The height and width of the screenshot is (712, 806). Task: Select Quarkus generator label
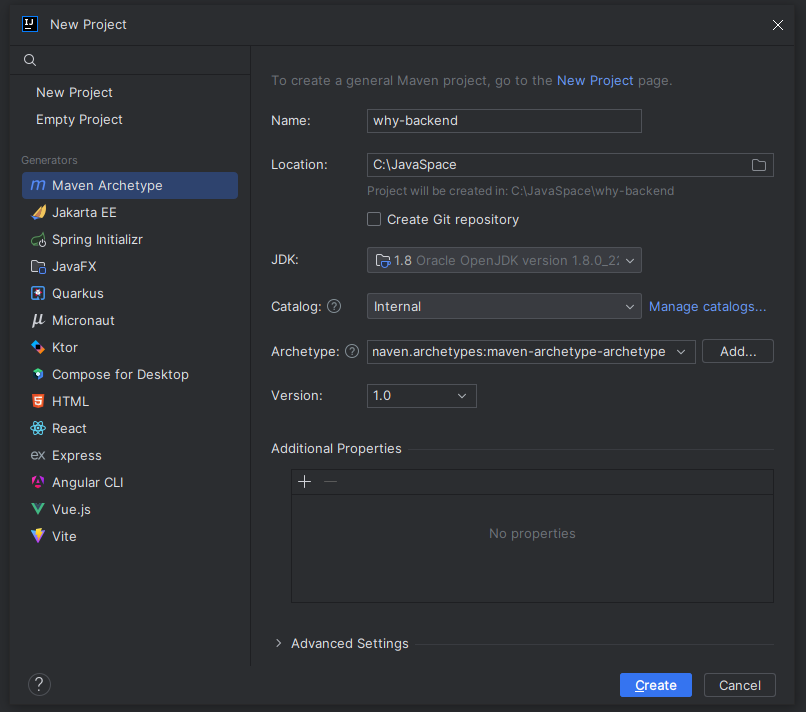tap(78, 294)
